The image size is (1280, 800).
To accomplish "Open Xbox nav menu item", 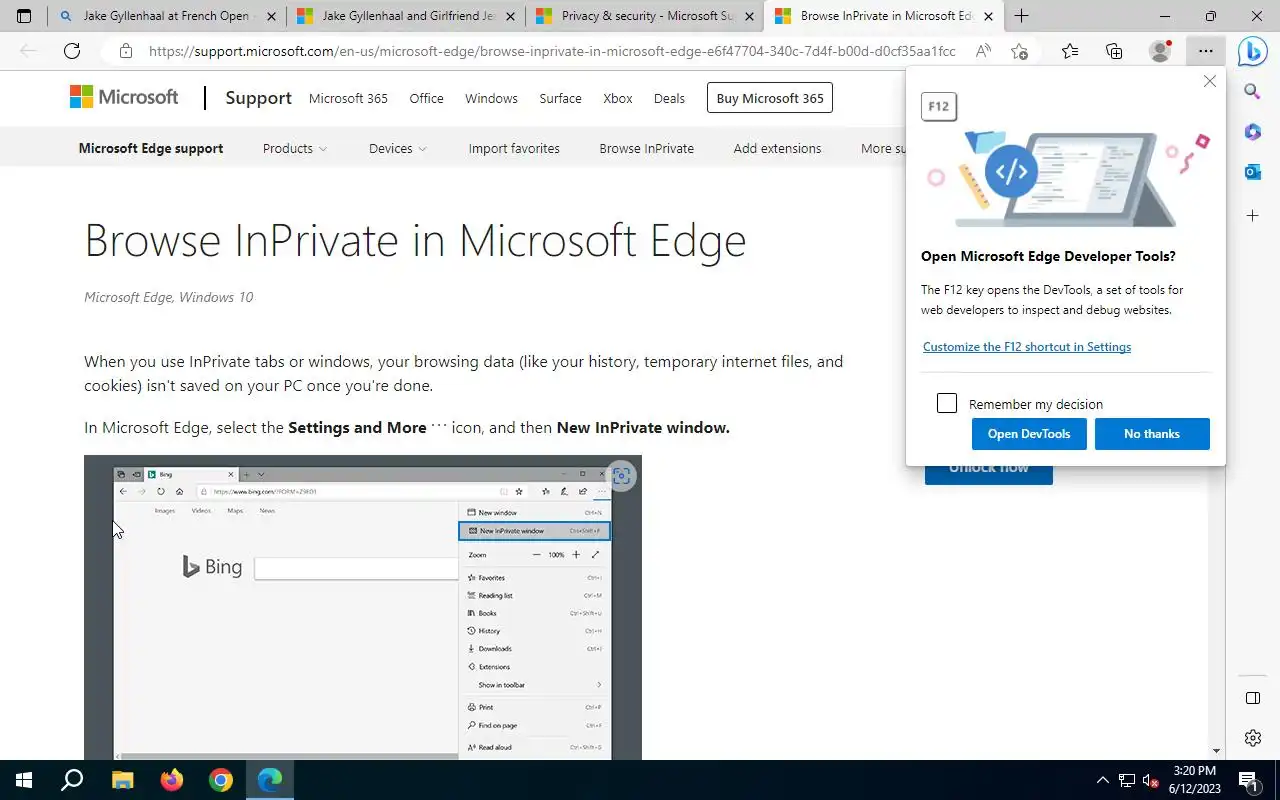I will [x=618, y=98].
